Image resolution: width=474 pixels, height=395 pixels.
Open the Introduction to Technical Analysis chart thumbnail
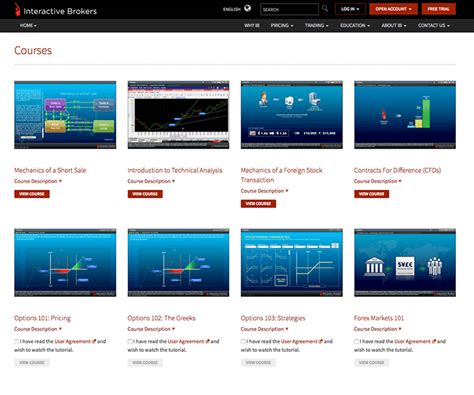(x=178, y=115)
